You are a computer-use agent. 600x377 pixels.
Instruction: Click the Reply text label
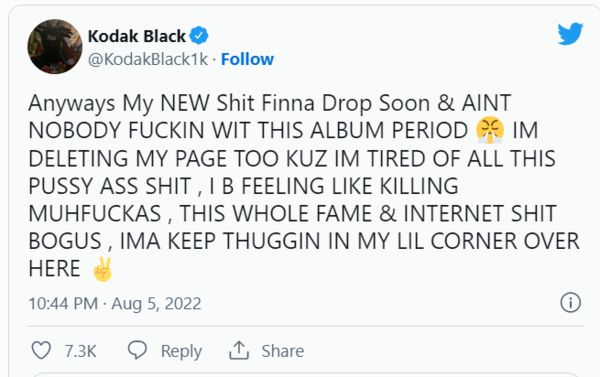click(x=181, y=351)
